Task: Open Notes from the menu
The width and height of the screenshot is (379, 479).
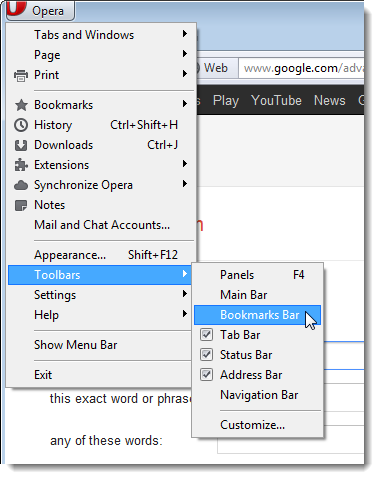Action: [x=101, y=205]
